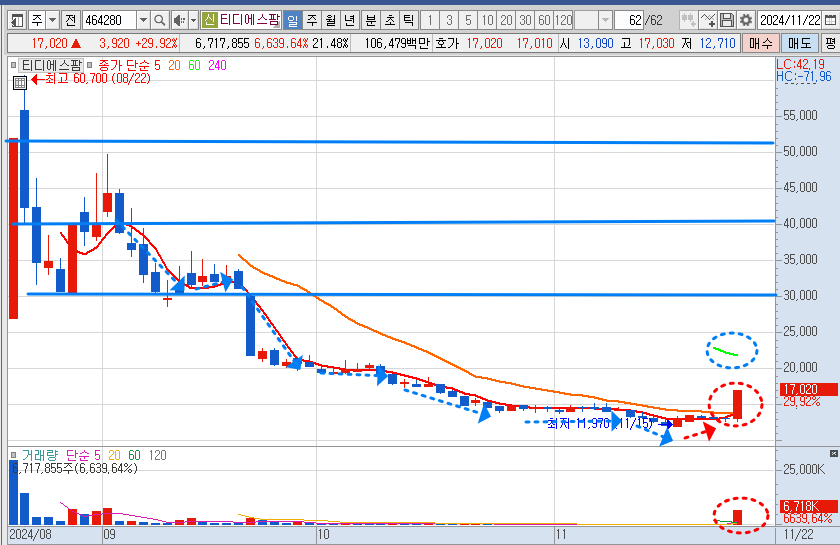Click the 106,479백만 trading value
The height and width of the screenshot is (545, 840).
click(x=397, y=43)
